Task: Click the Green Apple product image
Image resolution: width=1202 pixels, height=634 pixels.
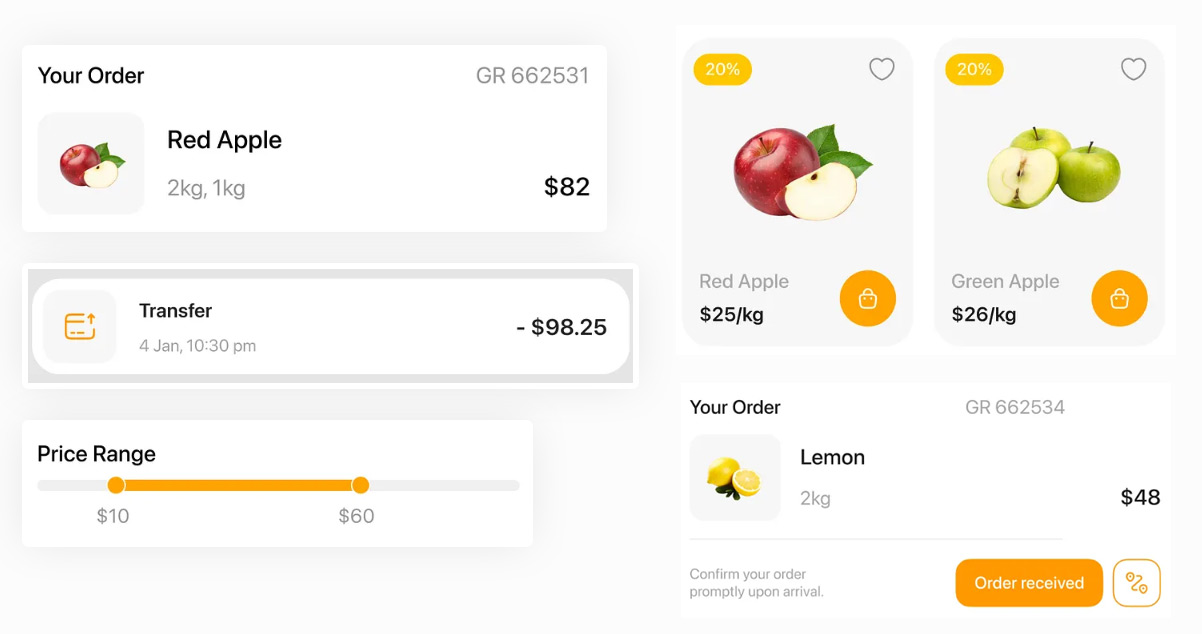Action: [x=1053, y=168]
